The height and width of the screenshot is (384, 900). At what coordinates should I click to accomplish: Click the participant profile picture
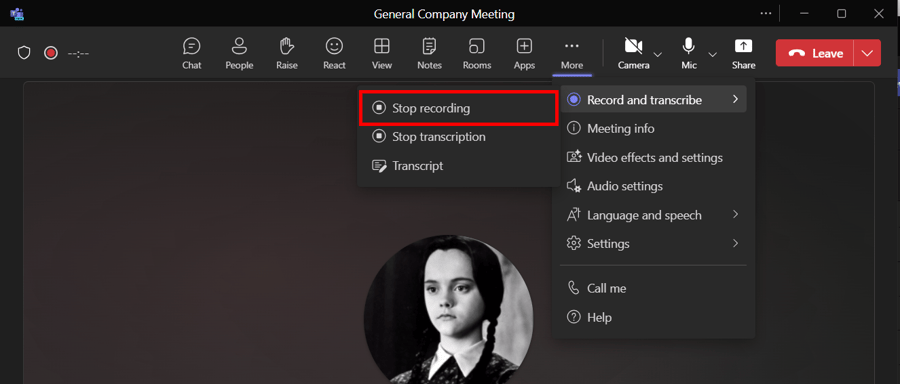click(x=448, y=309)
